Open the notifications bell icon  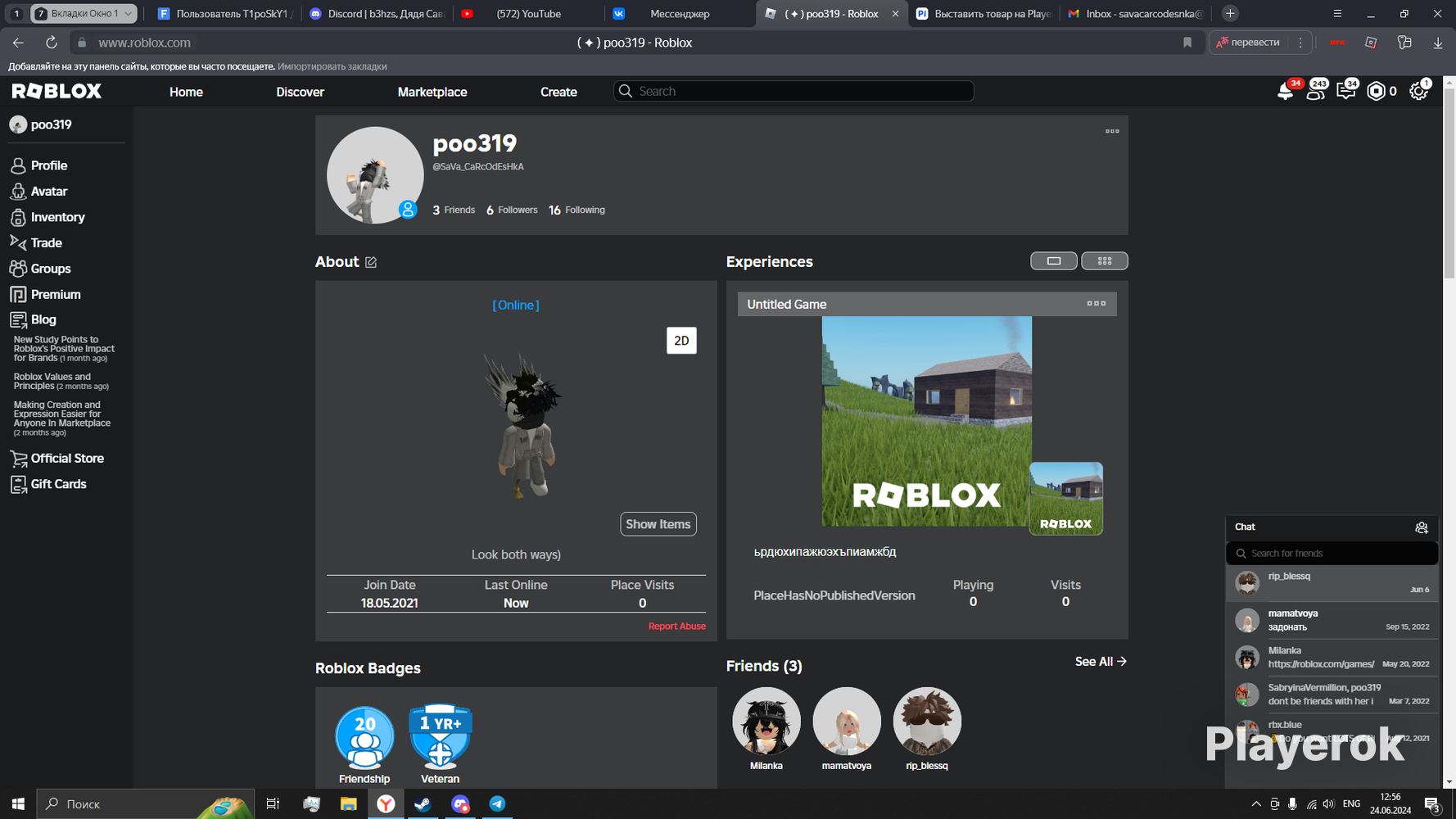tap(1286, 91)
